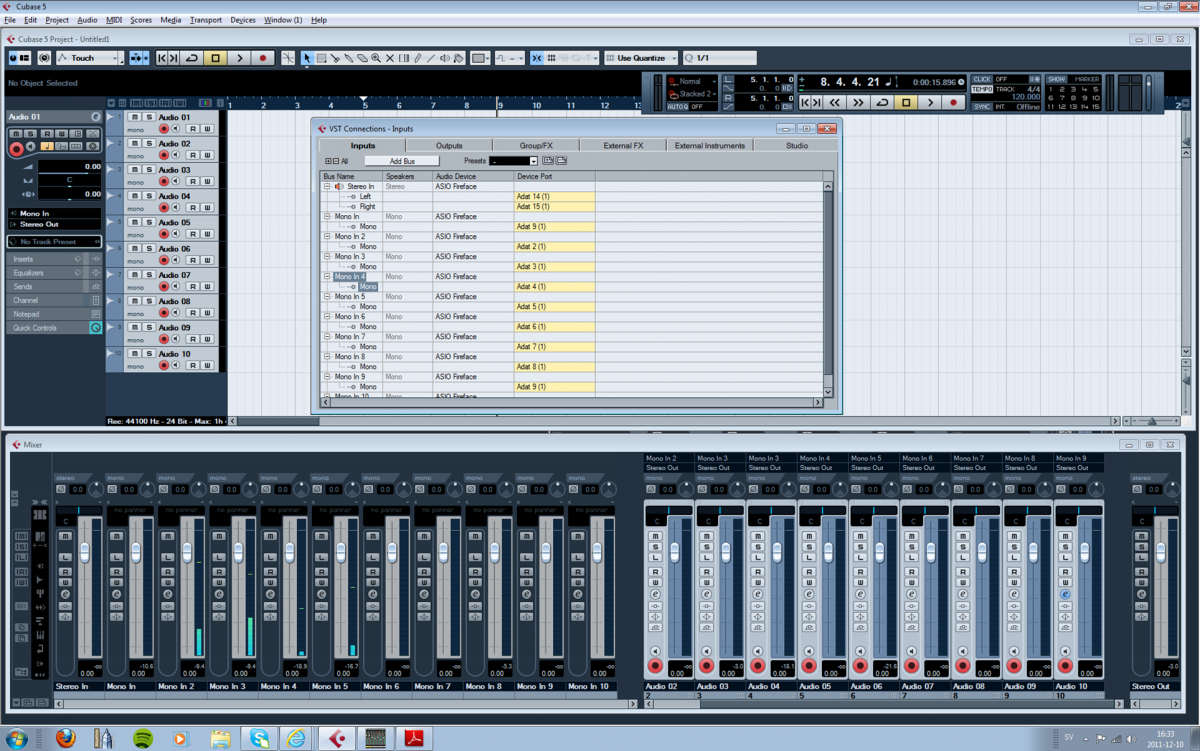Screen dimensions: 1200x751
Task: Open channel edit settings for Audio 01 in inspector
Action: (96, 117)
